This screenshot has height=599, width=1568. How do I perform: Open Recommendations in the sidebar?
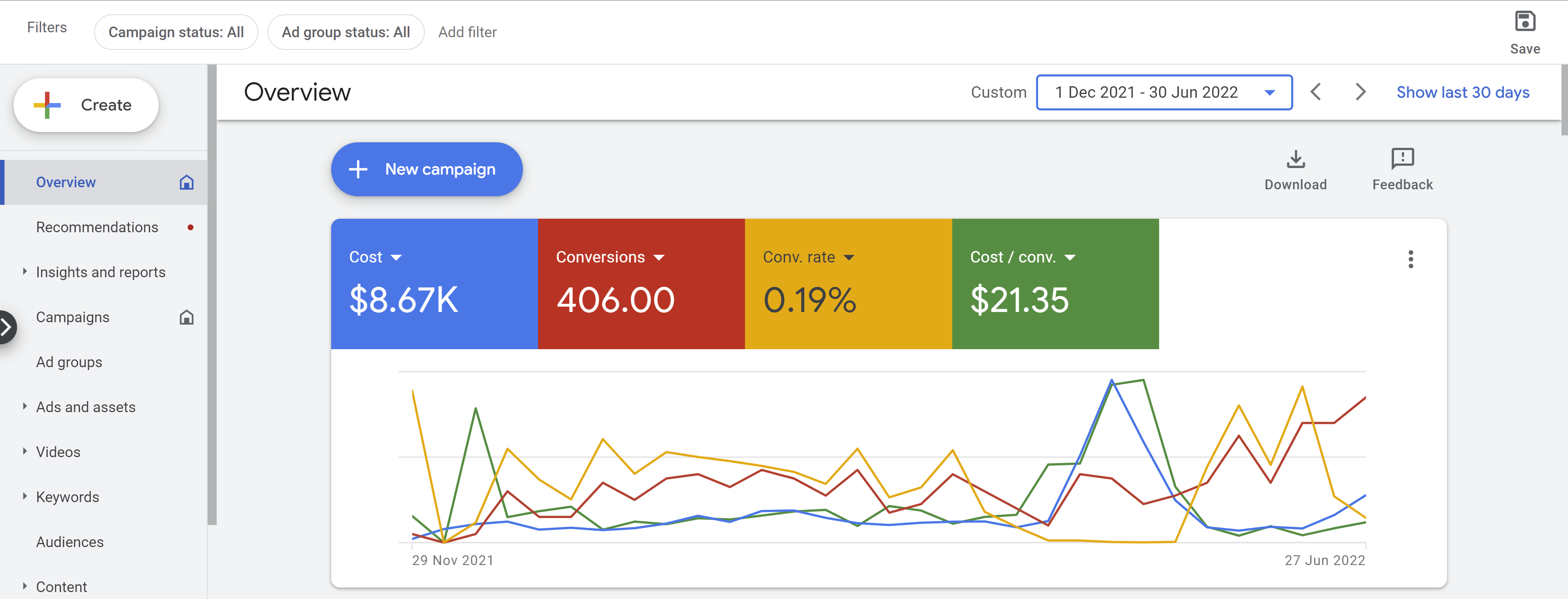97,227
